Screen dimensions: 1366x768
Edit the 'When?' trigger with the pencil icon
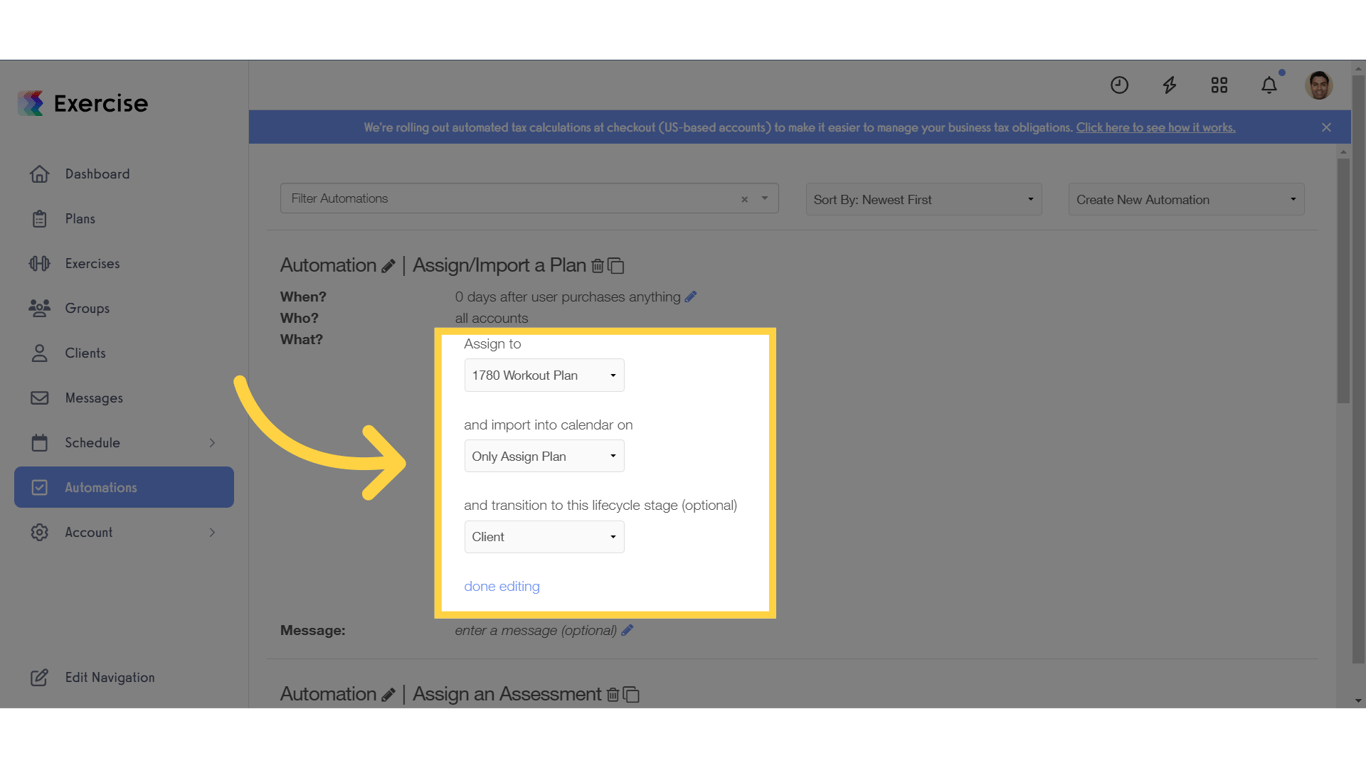click(x=691, y=296)
